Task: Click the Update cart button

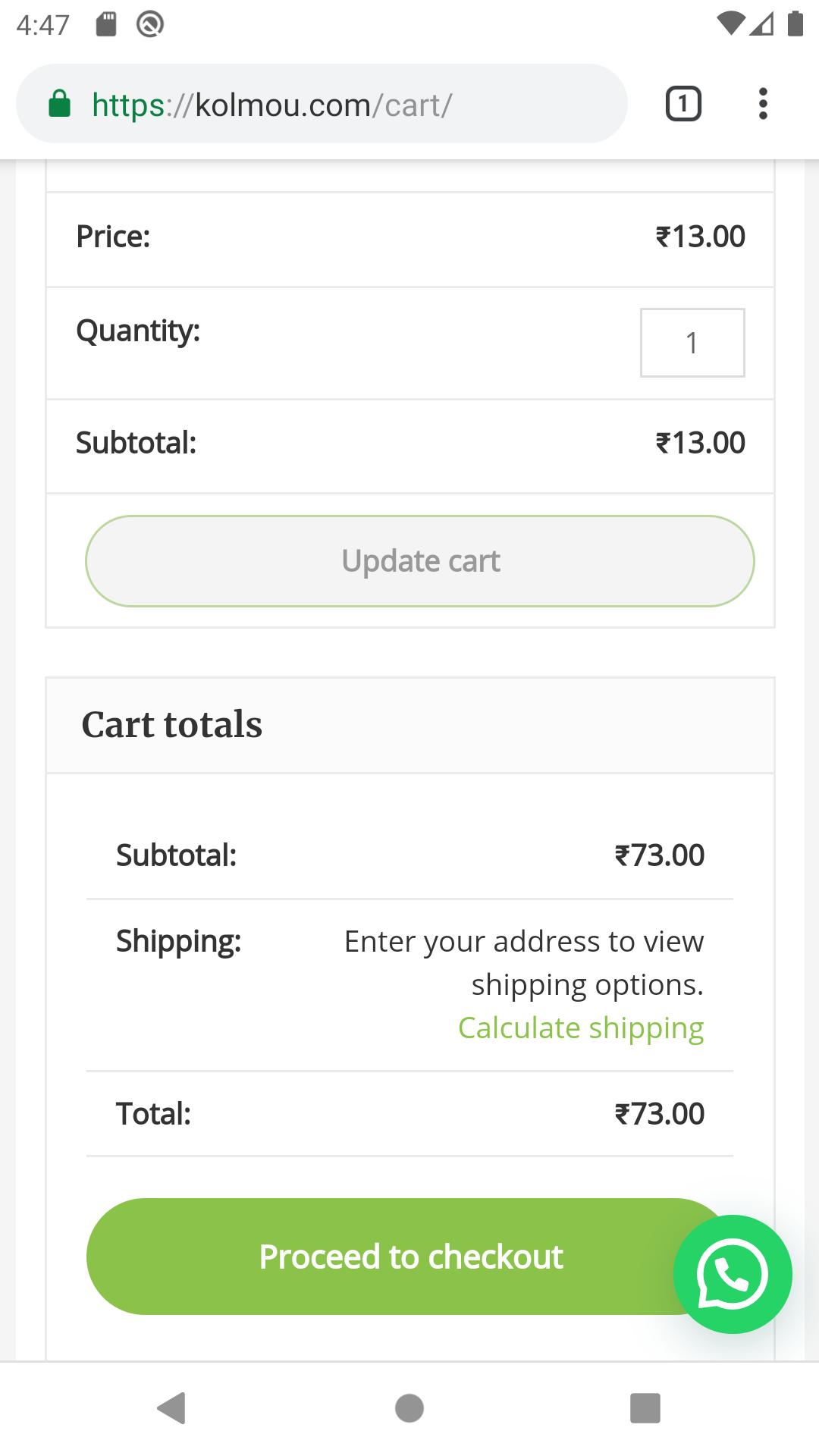Action: (420, 561)
